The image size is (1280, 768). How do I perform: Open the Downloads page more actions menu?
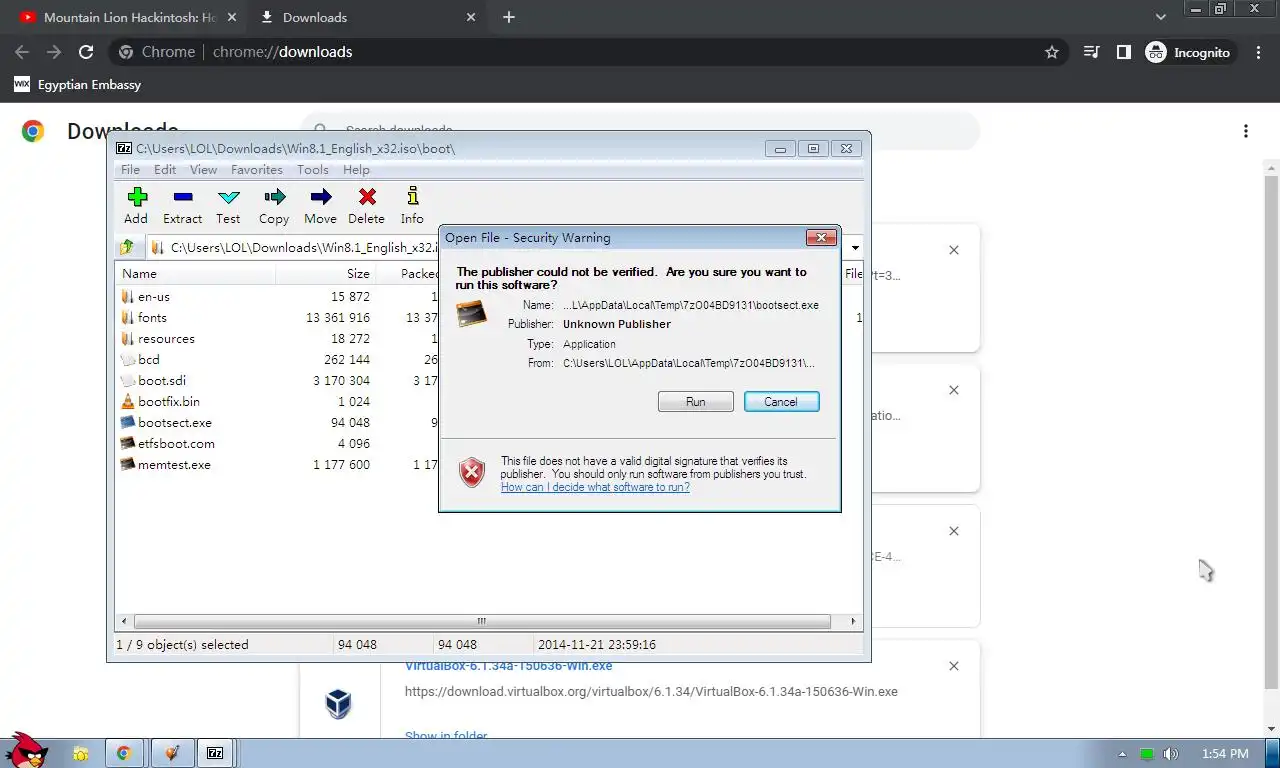pos(1246,131)
